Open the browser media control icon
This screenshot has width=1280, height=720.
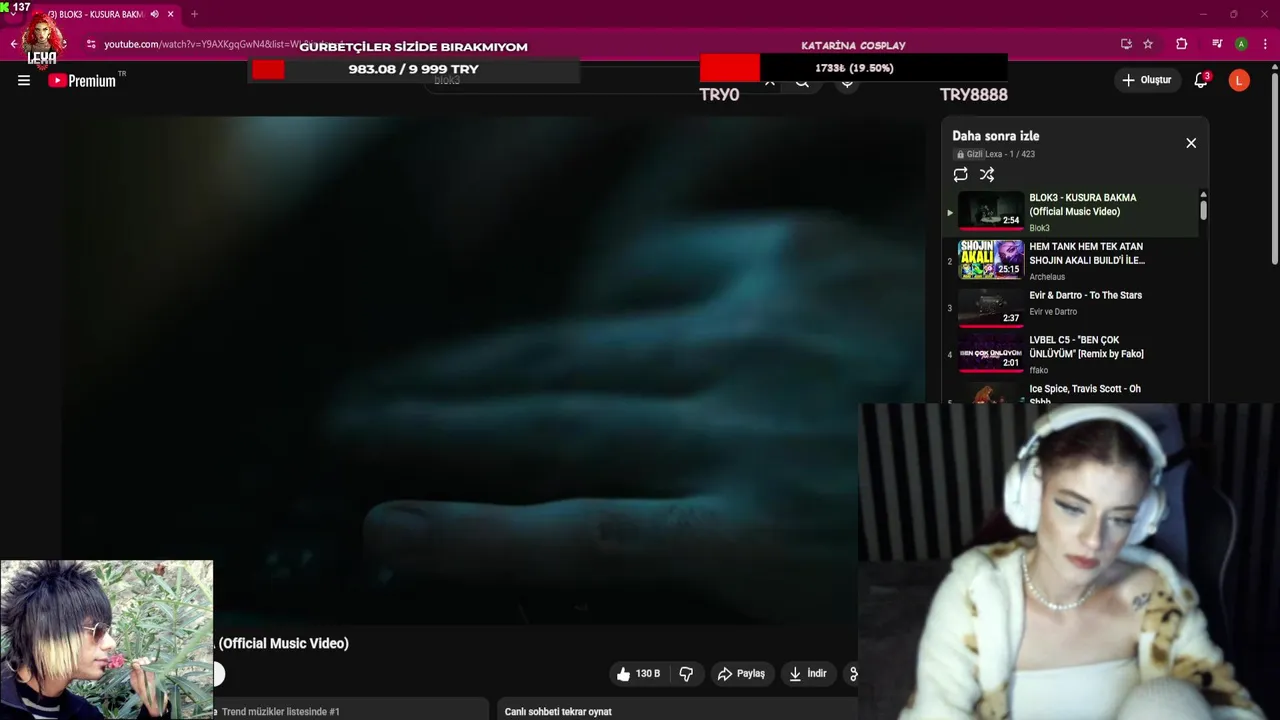(1217, 44)
